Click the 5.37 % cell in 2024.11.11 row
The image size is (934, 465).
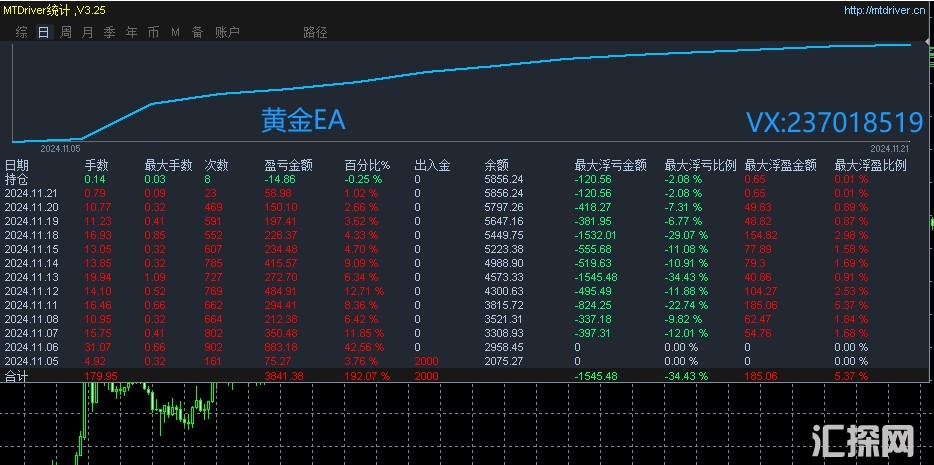[851, 305]
